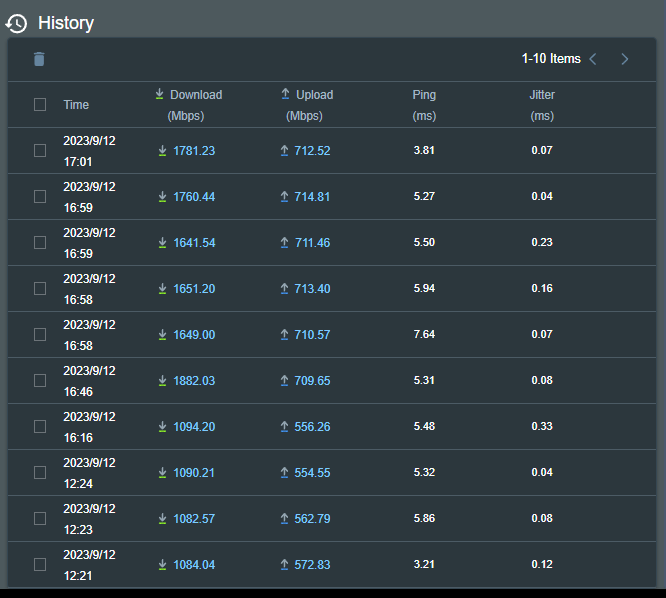The height and width of the screenshot is (598, 666).
Task: Click download icon beside 1094.20
Action: point(162,427)
